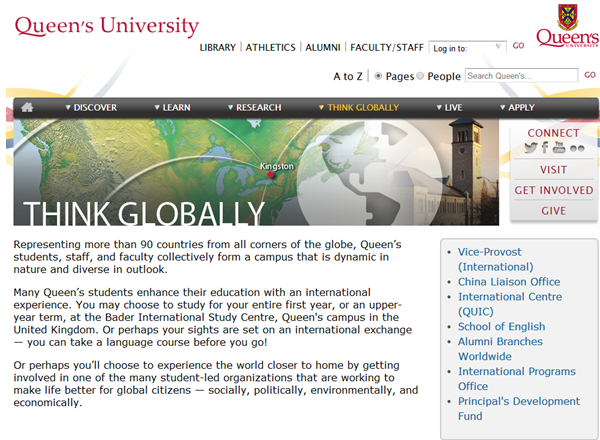Click the Queen's University wordmark at top left
The height and width of the screenshot is (440, 600).
(x=107, y=26)
